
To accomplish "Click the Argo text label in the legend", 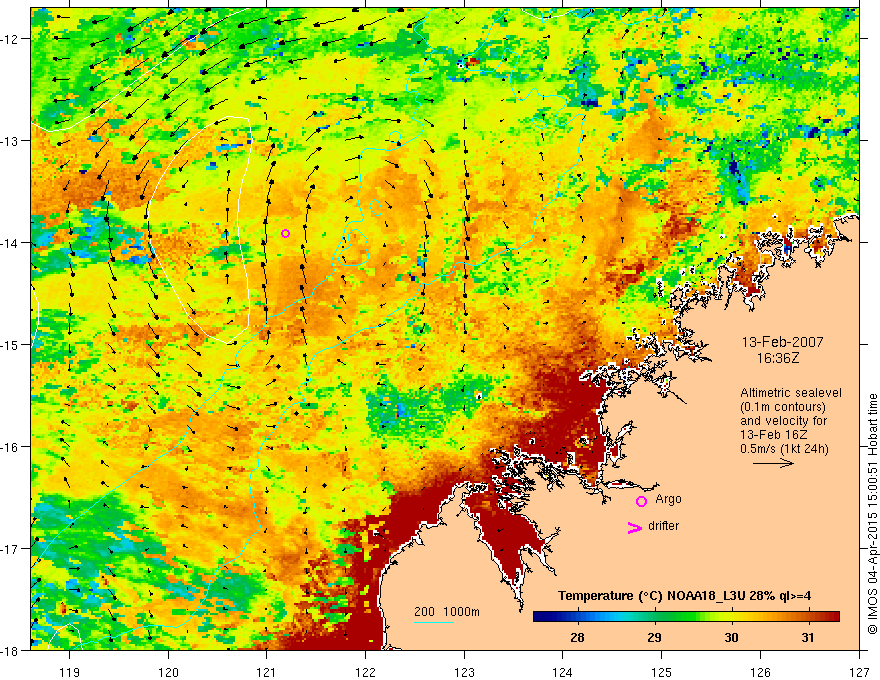I will tap(668, 499).
